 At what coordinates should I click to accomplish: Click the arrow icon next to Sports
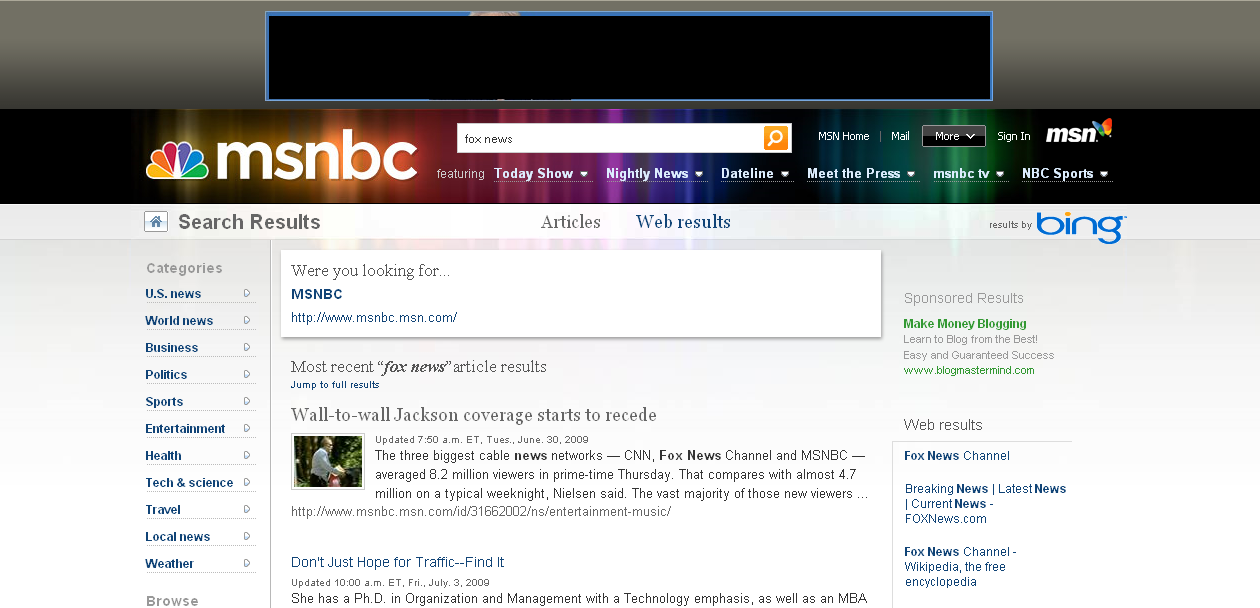(247, 401)
